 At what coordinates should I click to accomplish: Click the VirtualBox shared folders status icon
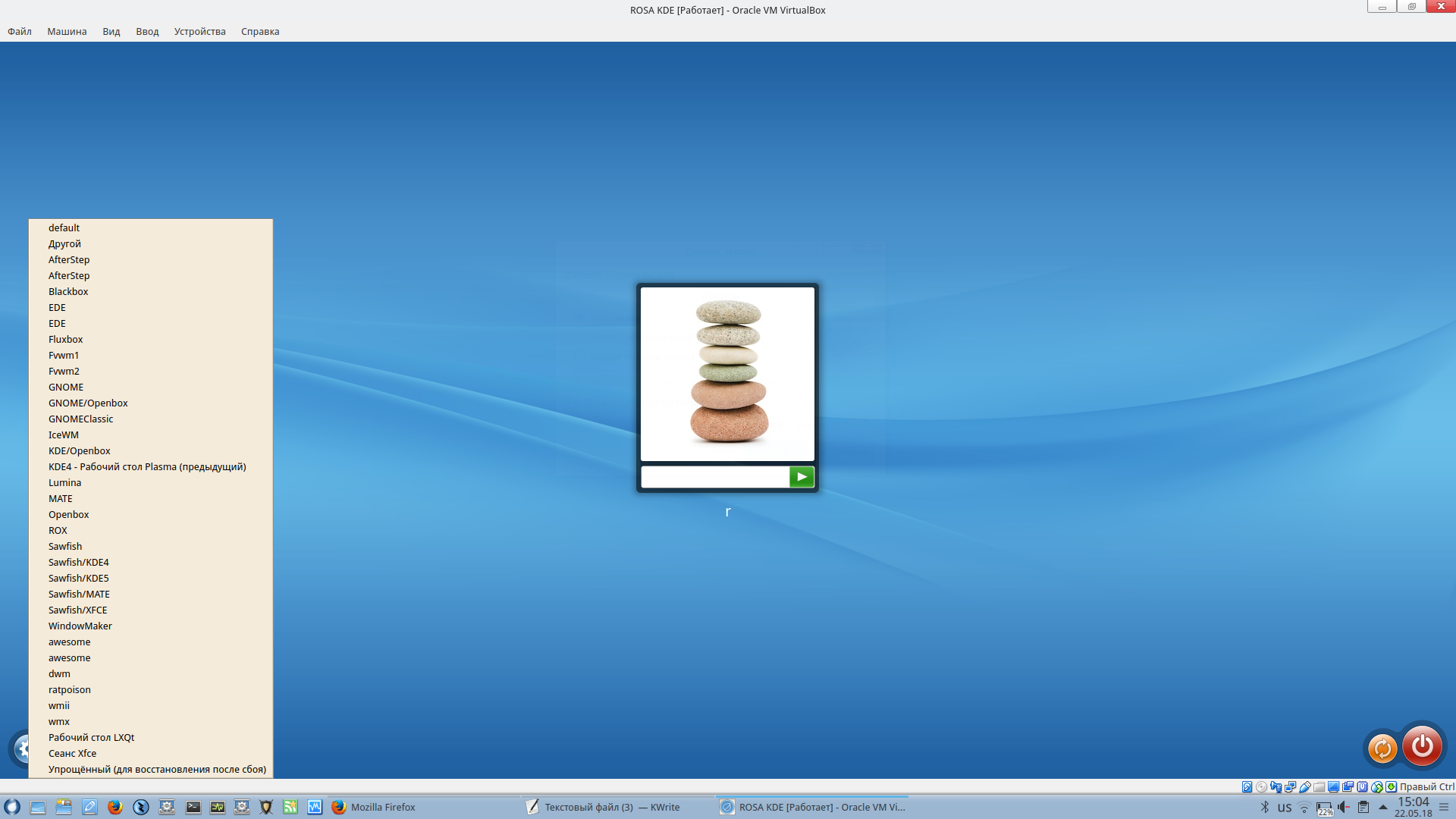1319,787
